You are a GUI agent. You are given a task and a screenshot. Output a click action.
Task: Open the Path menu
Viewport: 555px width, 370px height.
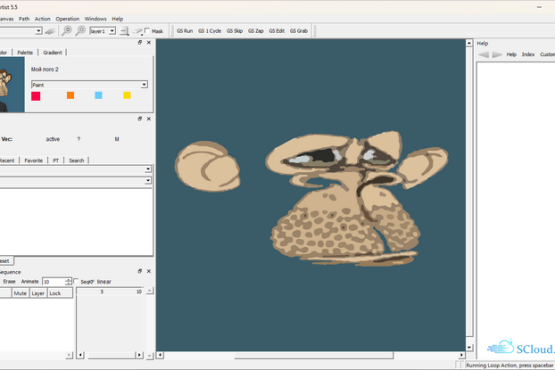pos(24,19)
